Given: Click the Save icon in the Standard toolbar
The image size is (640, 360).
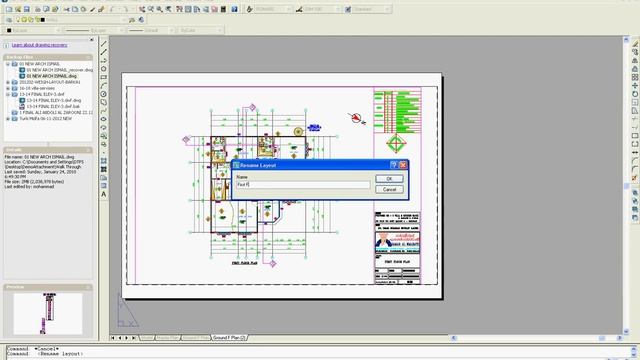Looking at the screenshot, I should pyautogui.click(x=27, y=9).
